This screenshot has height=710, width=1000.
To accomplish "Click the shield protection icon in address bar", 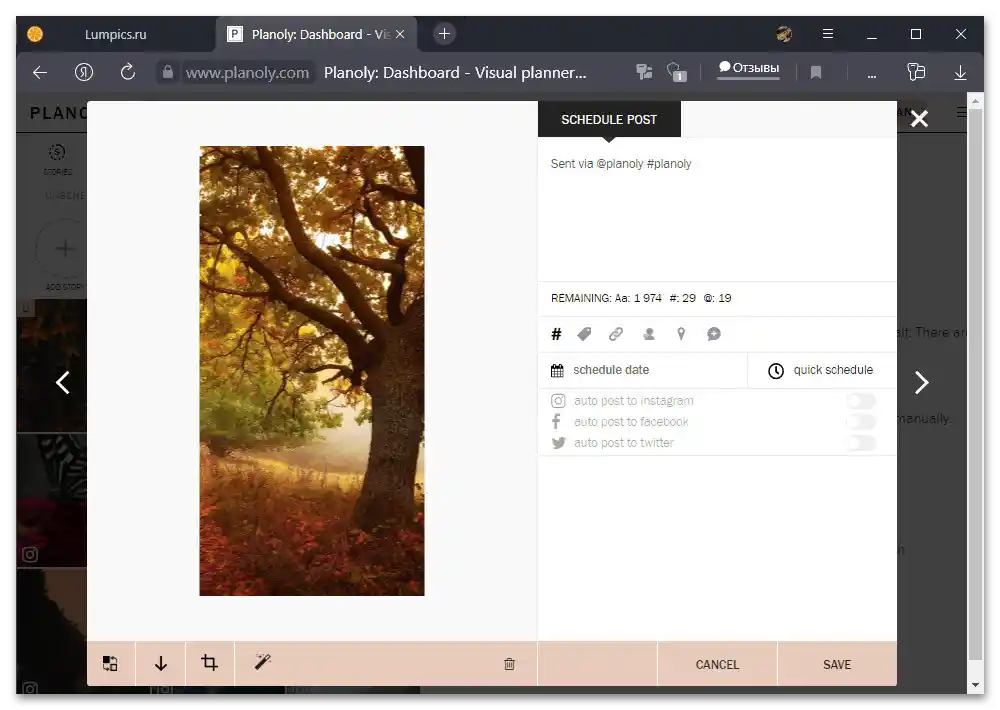I will click(675, 71).
